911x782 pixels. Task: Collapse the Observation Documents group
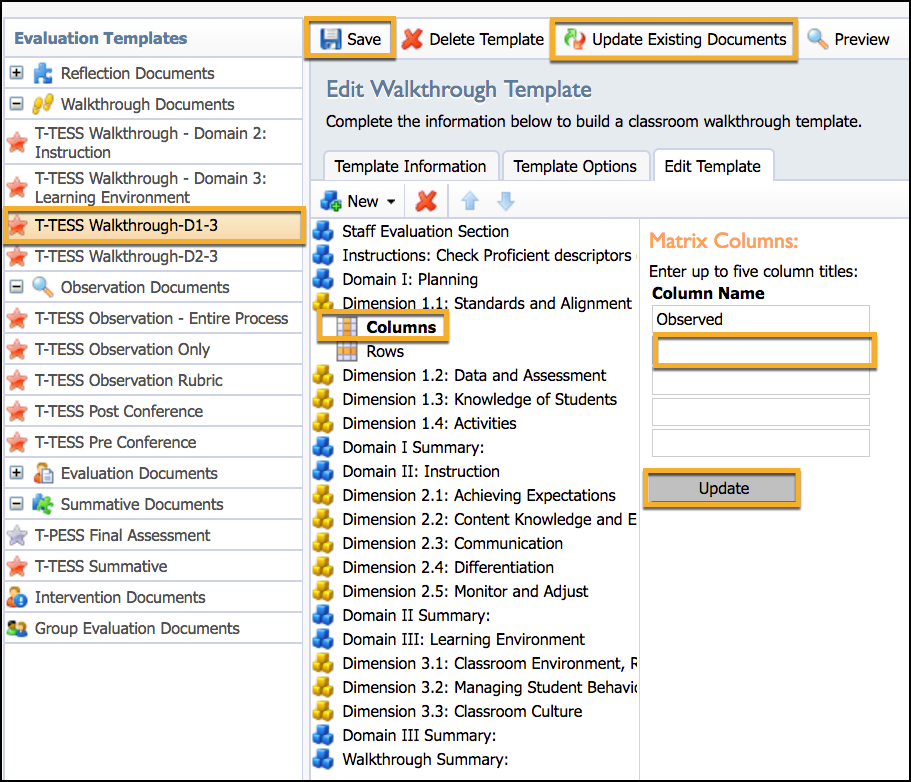coord(17,287)
